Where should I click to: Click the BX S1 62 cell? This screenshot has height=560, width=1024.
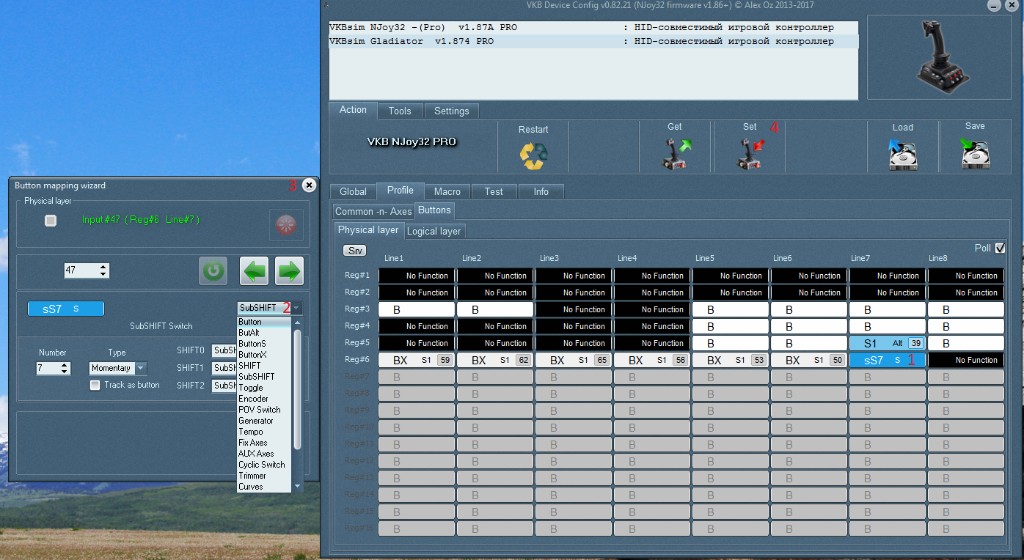[495, 360]
